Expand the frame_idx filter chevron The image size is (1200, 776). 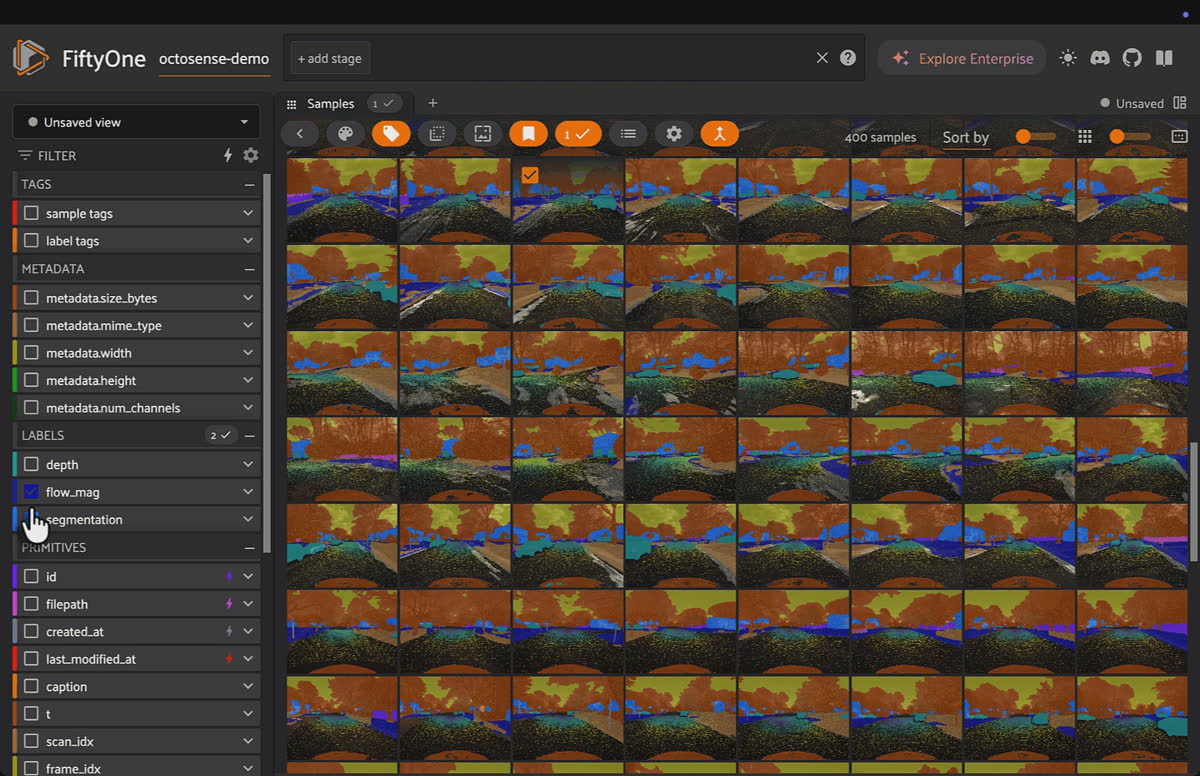tap(248, 769)
